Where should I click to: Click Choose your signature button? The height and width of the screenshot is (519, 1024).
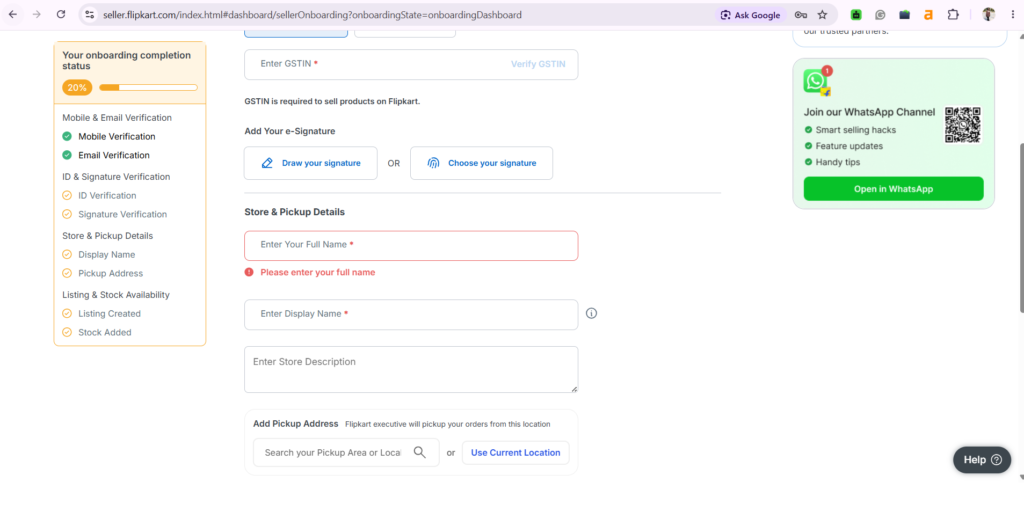tap(481, 163)
